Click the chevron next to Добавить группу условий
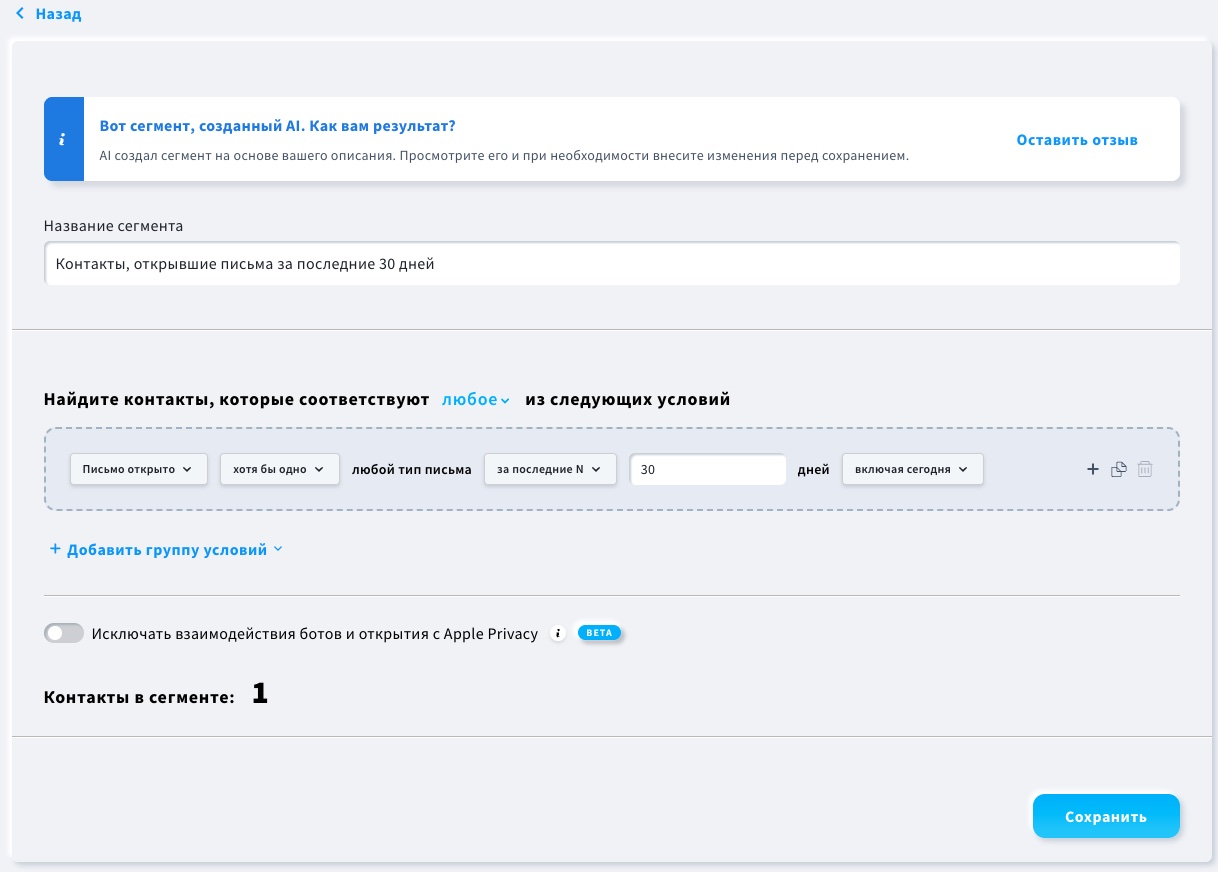 [x=278, y=549]
